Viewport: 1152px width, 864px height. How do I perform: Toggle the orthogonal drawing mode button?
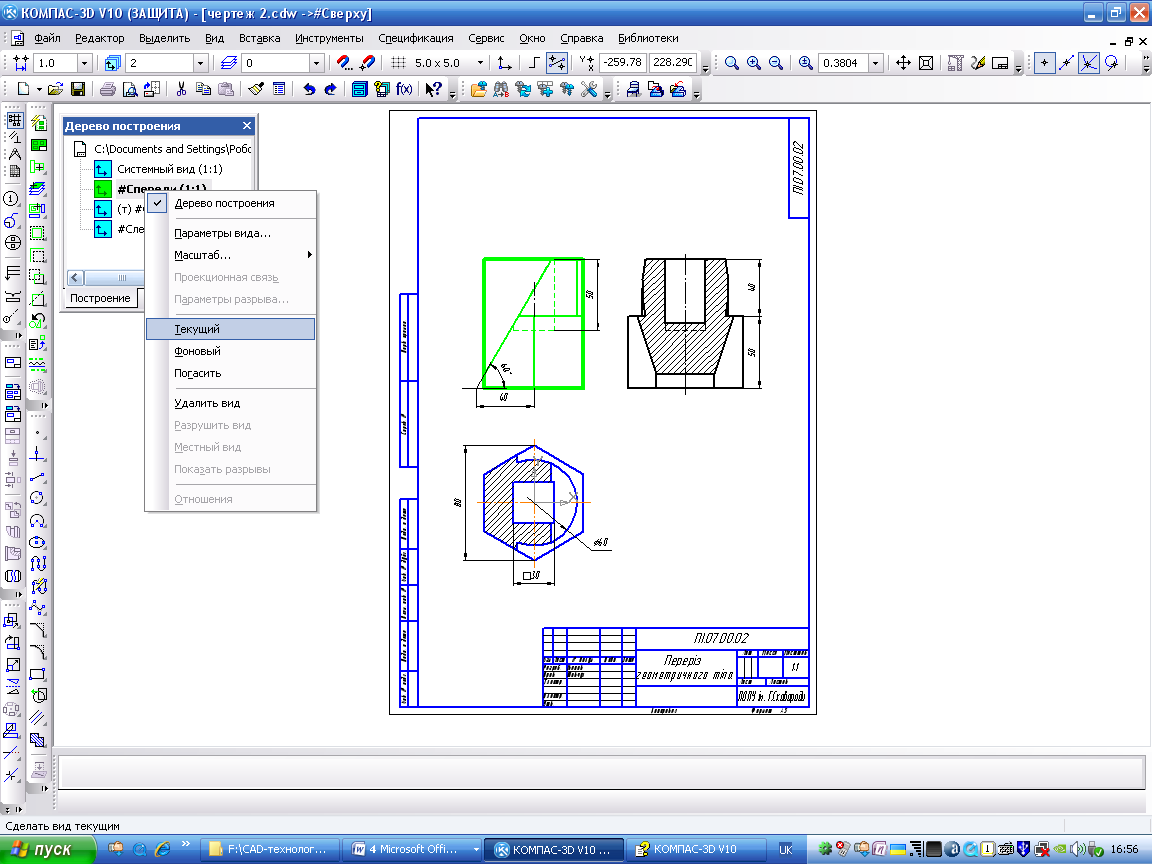click(x=535, y=63)
